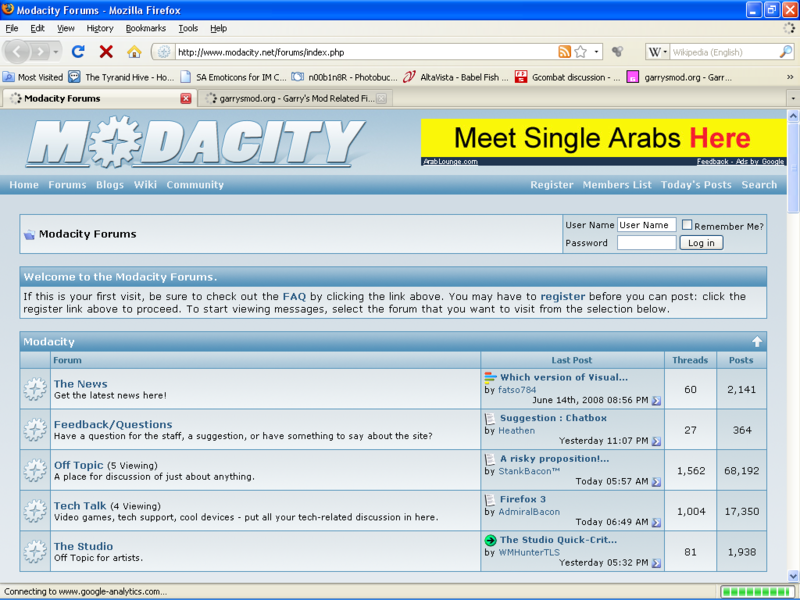Go to the Home page icon
This screenshot has width=800, height=600.
point(134,52)
